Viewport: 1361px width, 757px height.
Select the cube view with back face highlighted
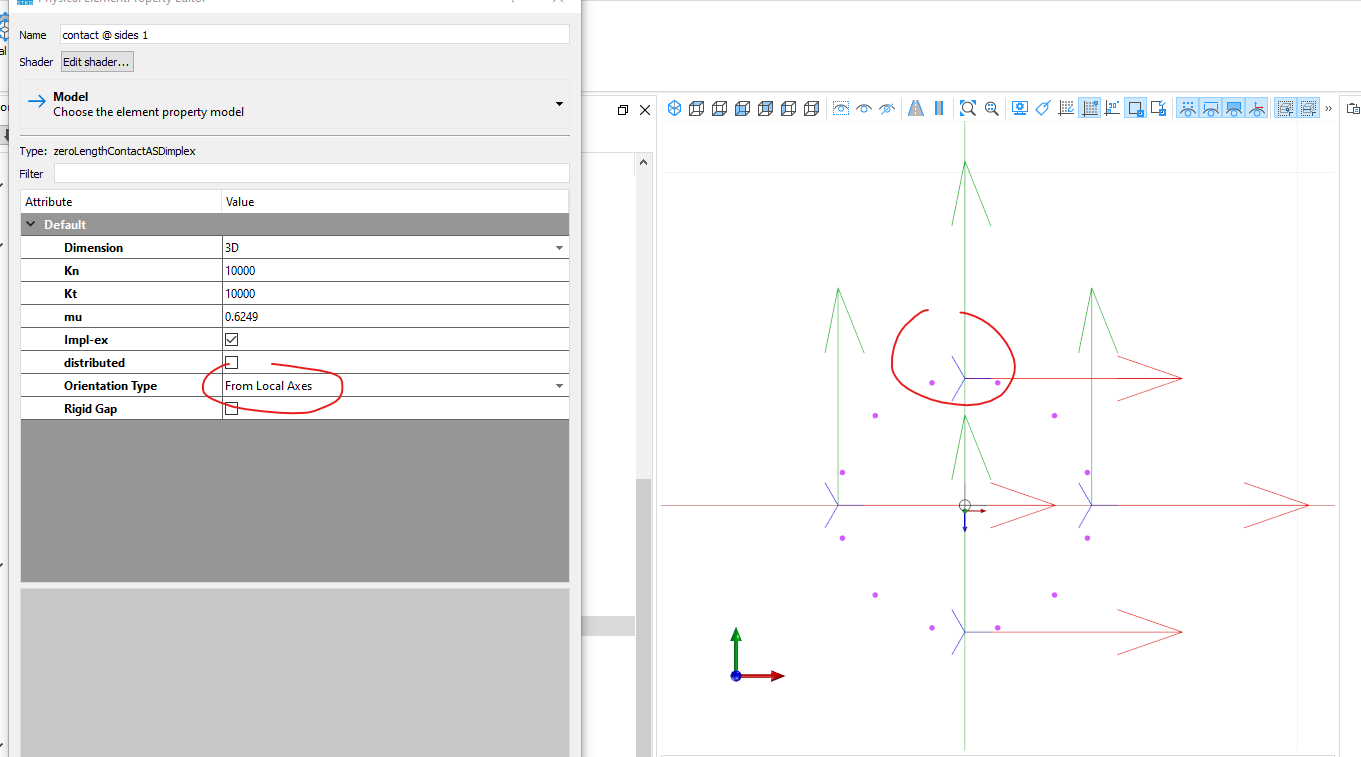pos(766,108)
